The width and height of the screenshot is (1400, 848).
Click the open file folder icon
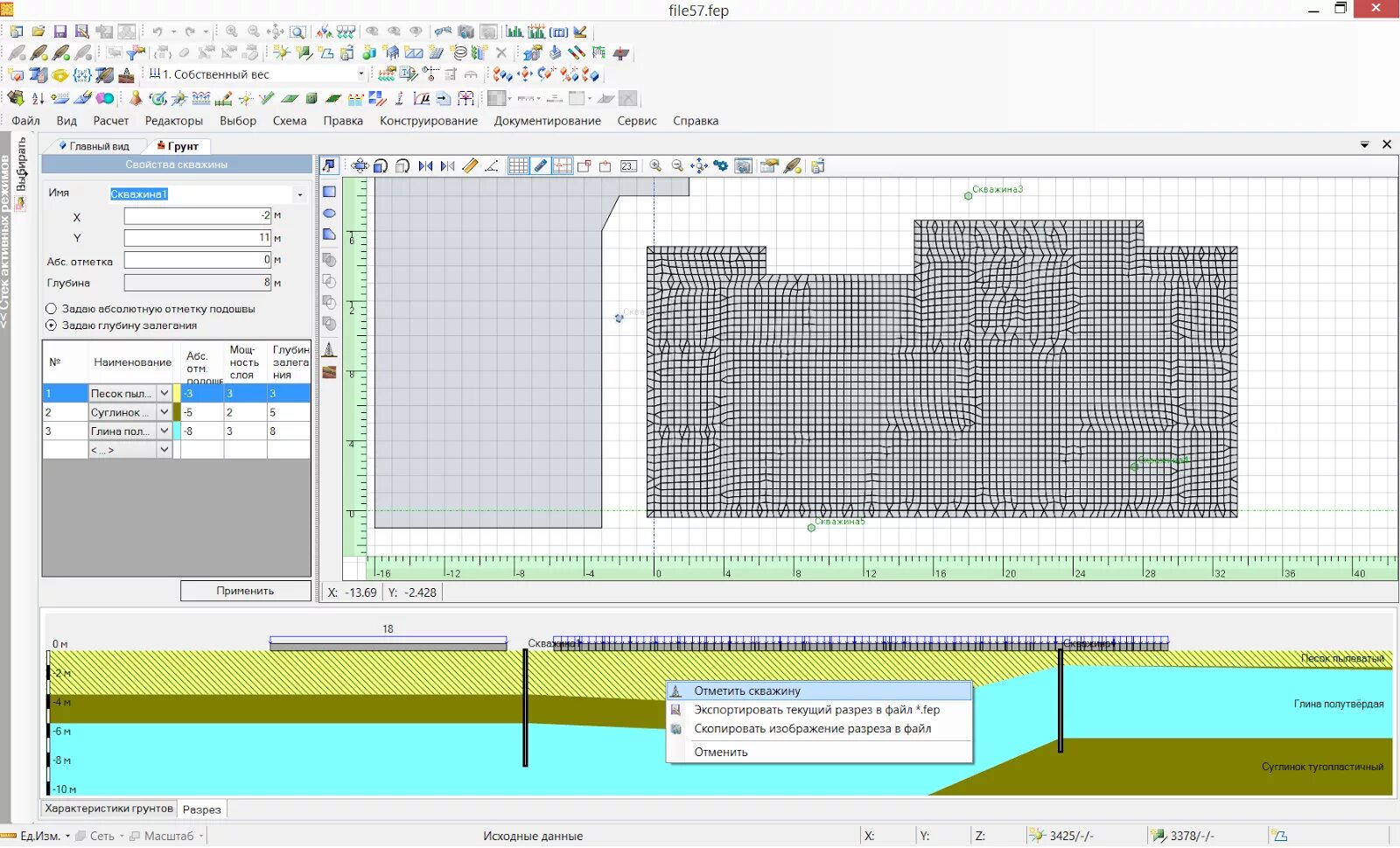coord(38,32)
